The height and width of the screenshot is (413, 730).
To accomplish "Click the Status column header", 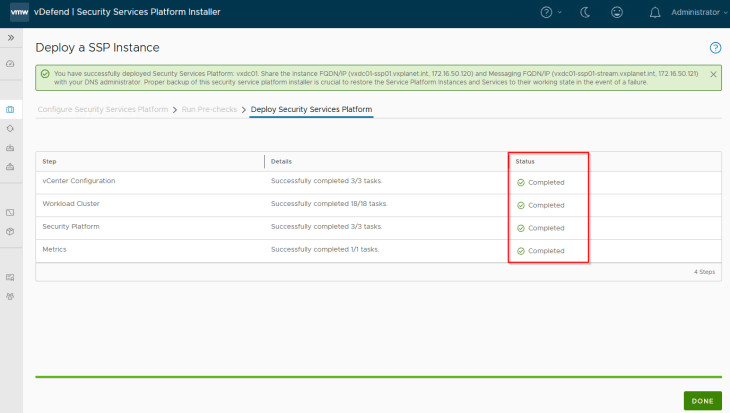I will point(525,161).
